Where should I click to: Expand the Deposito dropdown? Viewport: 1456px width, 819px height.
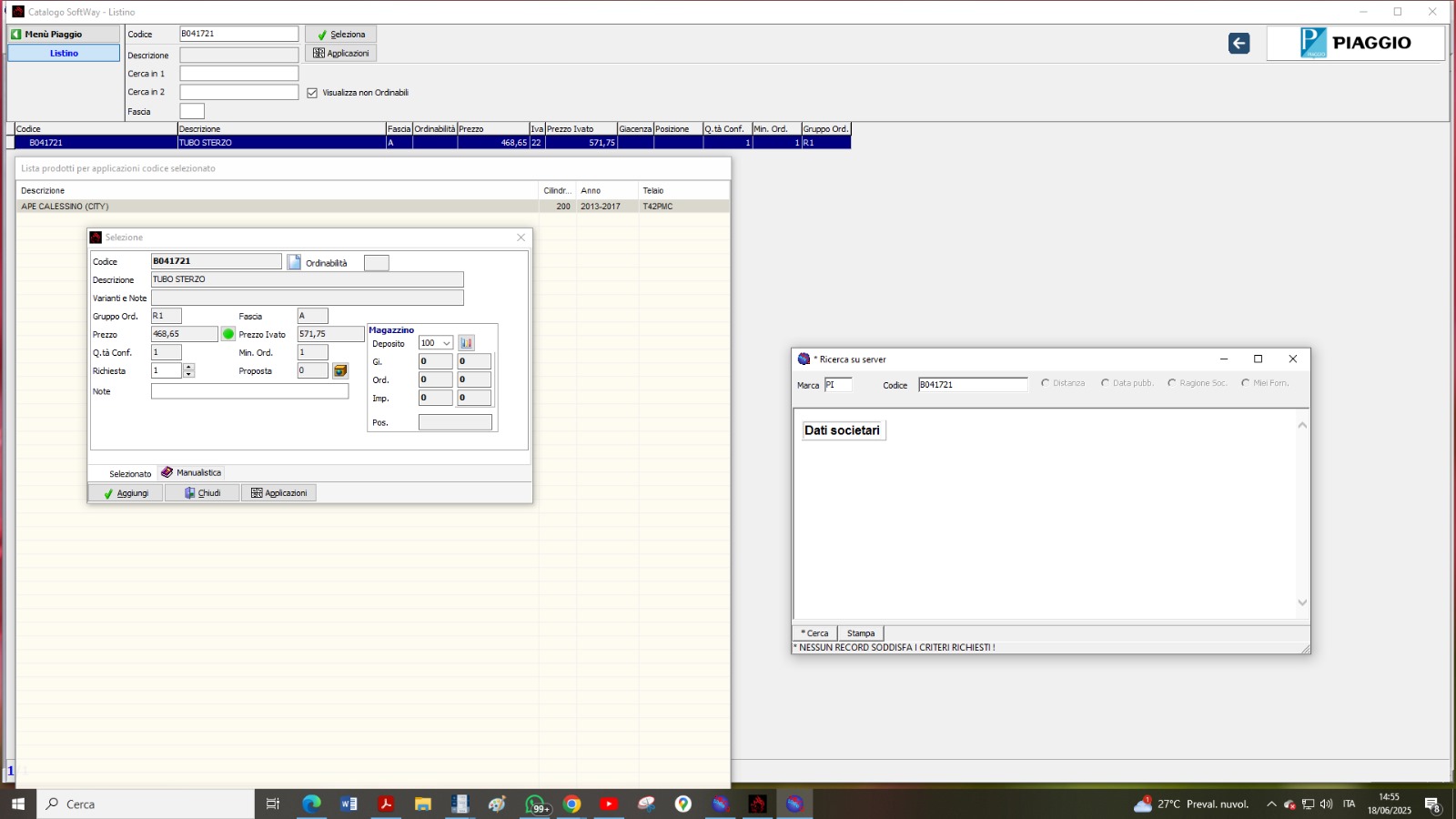point(447,343)
